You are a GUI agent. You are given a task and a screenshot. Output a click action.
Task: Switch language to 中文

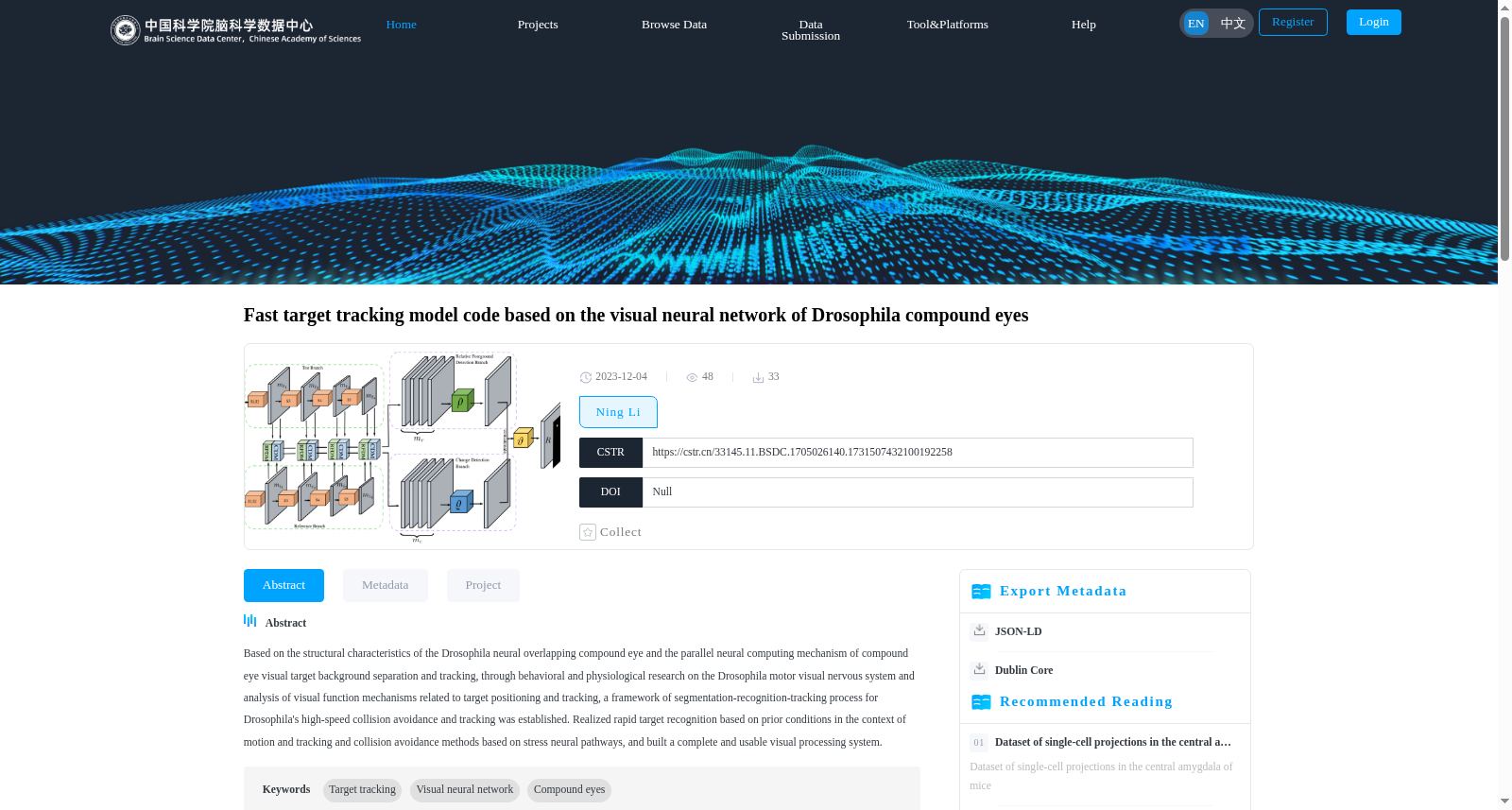point(1233,24)
